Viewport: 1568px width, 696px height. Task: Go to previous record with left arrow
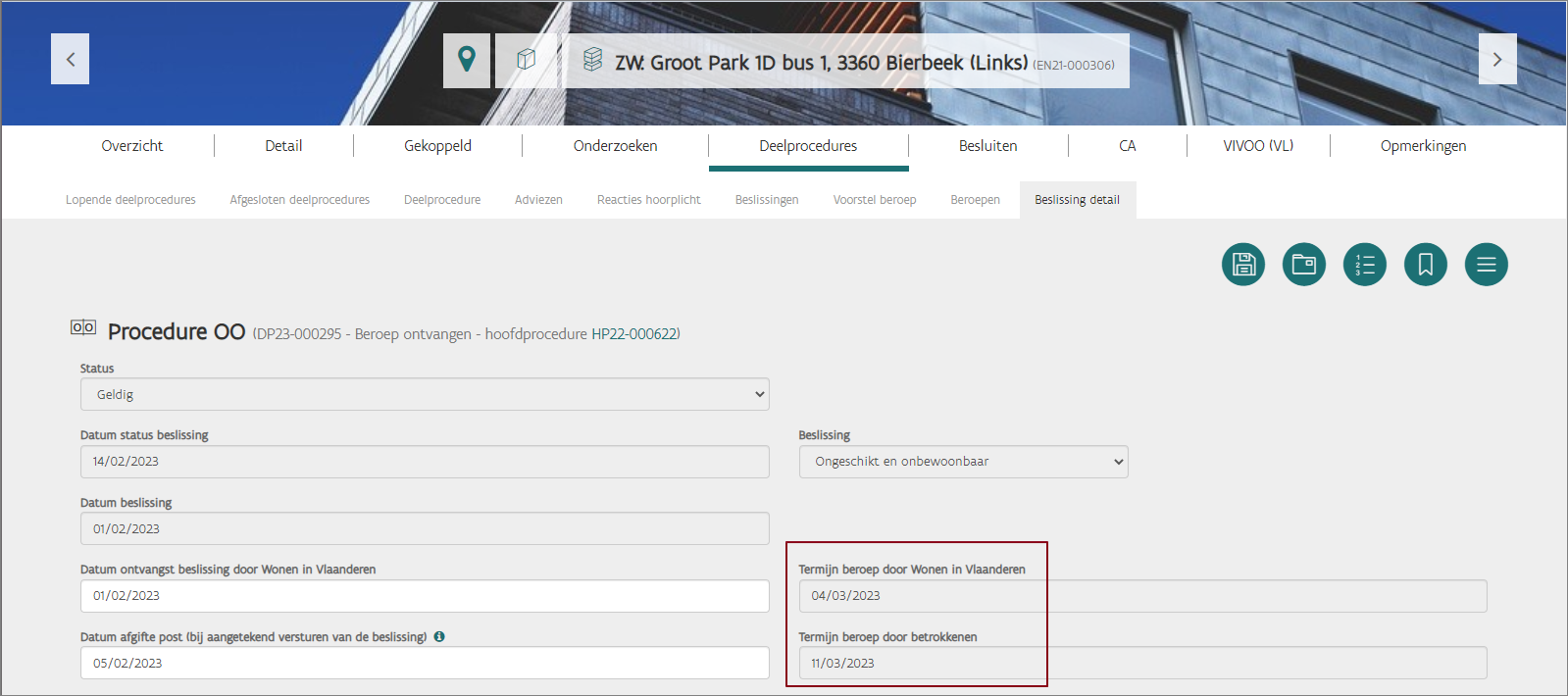(x=71, y=59)
